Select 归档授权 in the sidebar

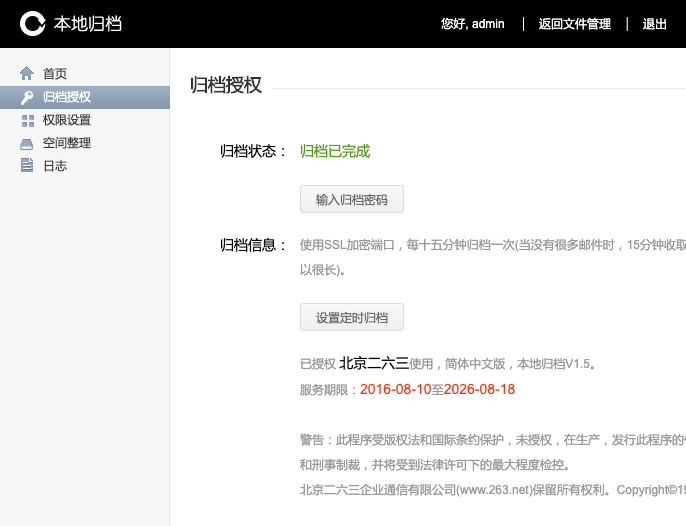[x=67, y=97]
